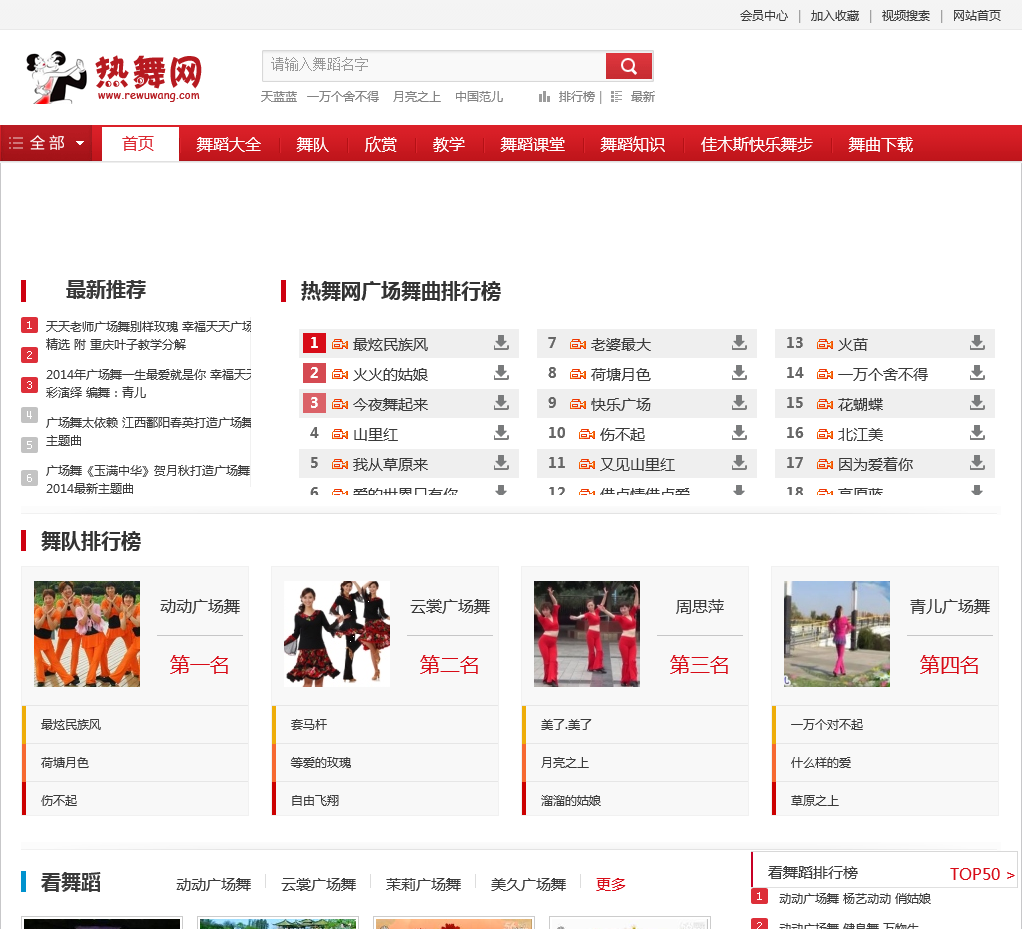The width and height of the screenshot is (1022, 929).
Task: Select 欣赏 in the navigation bar
Action: click(x=381, y=145)
